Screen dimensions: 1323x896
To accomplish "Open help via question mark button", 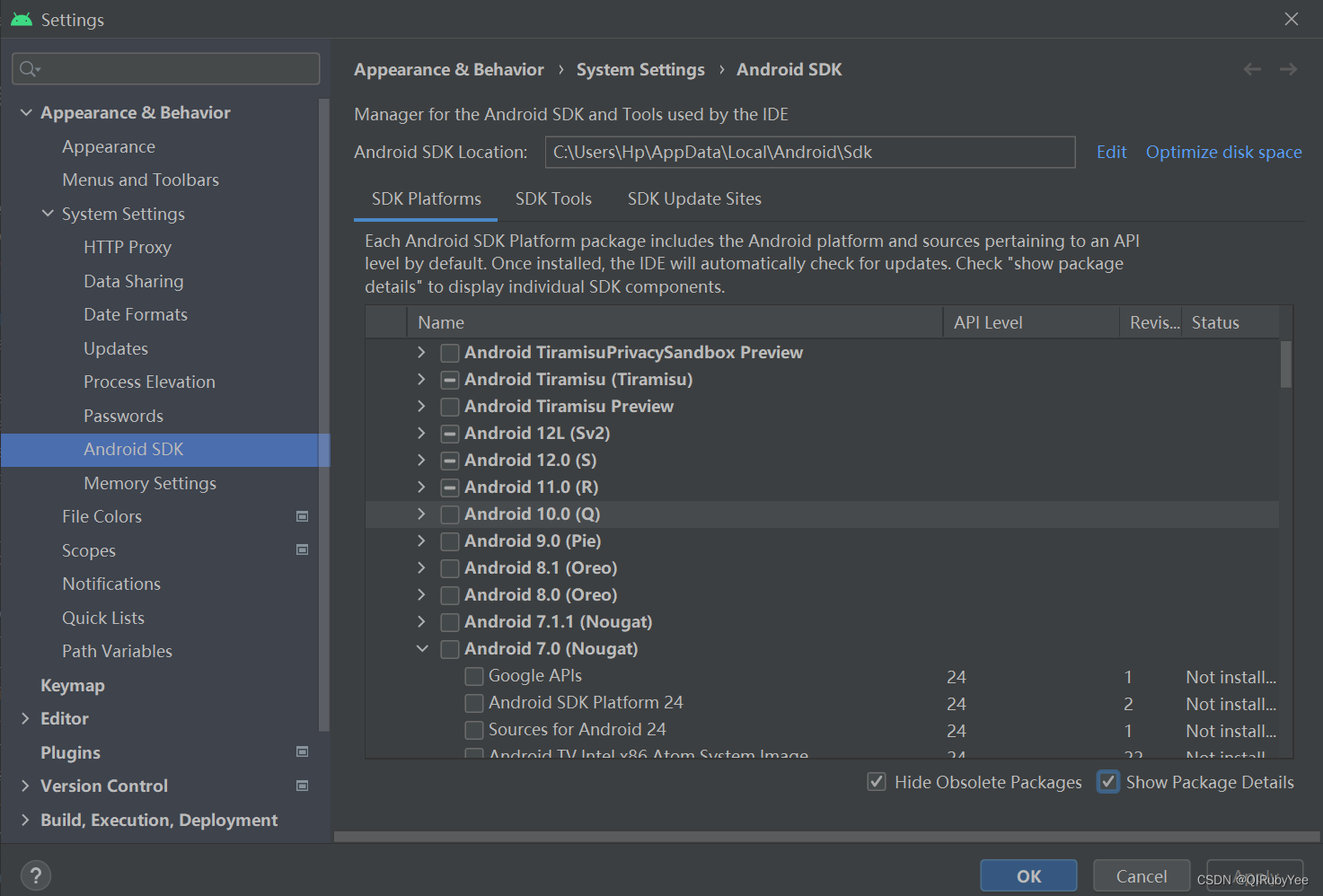I will pos(36,875).
